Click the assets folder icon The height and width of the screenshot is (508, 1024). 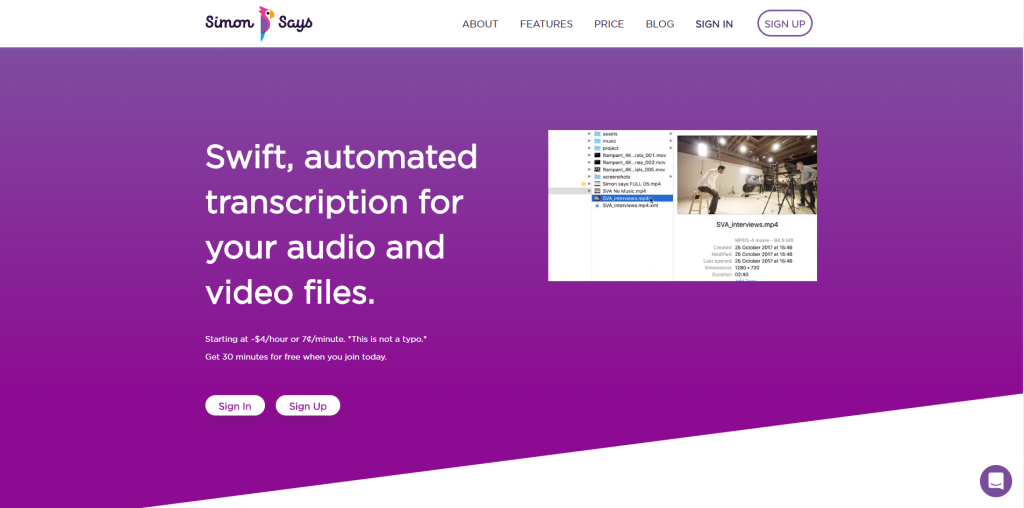(597, 134)
